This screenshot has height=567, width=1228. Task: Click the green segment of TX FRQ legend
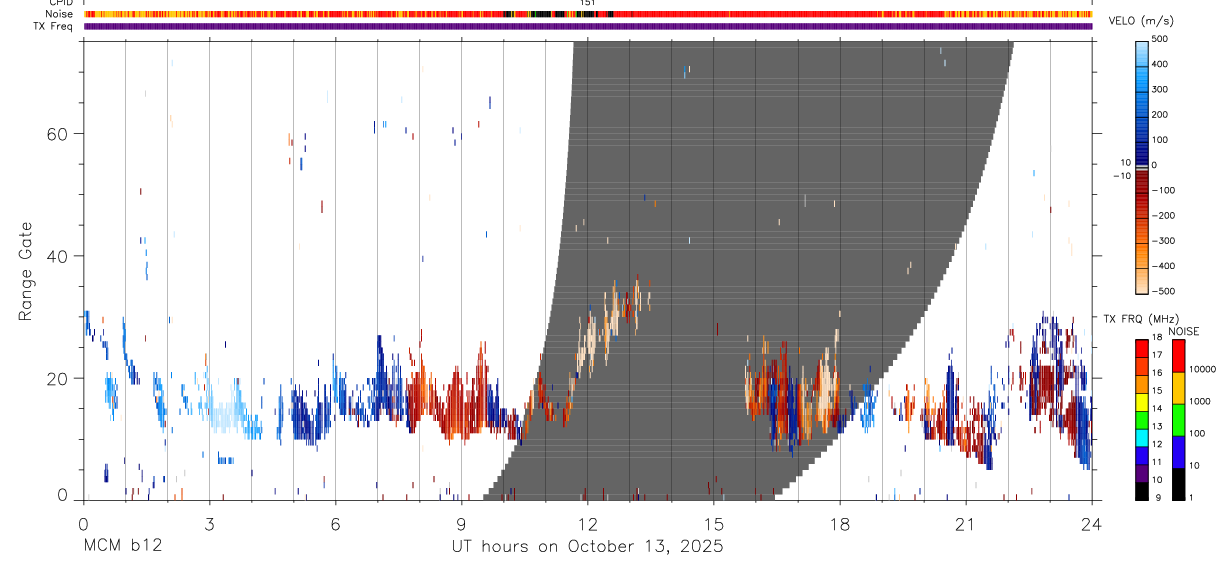point(1142,420)
